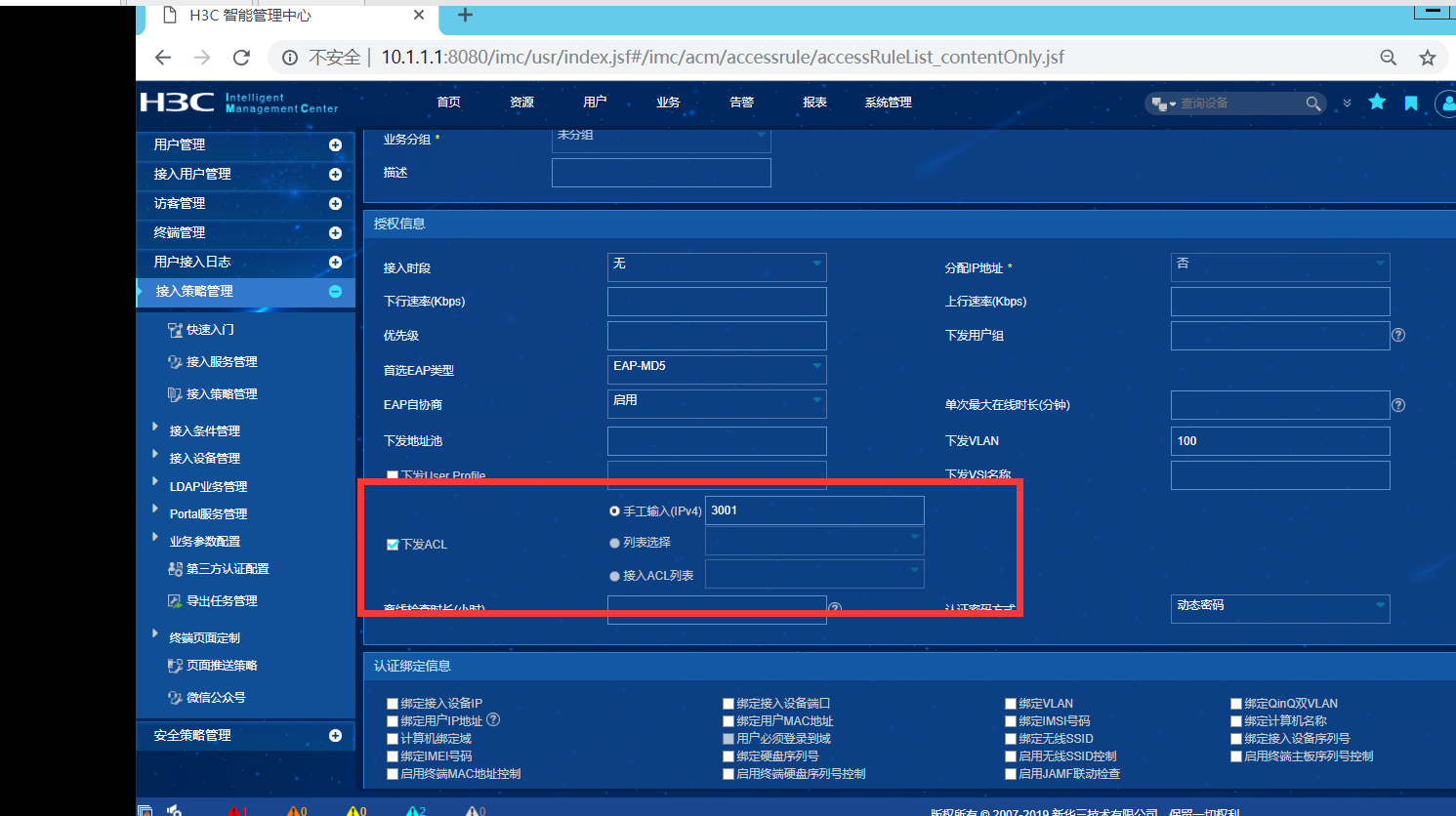Open 接入服务管理 in the sidebar

[222, 362]
